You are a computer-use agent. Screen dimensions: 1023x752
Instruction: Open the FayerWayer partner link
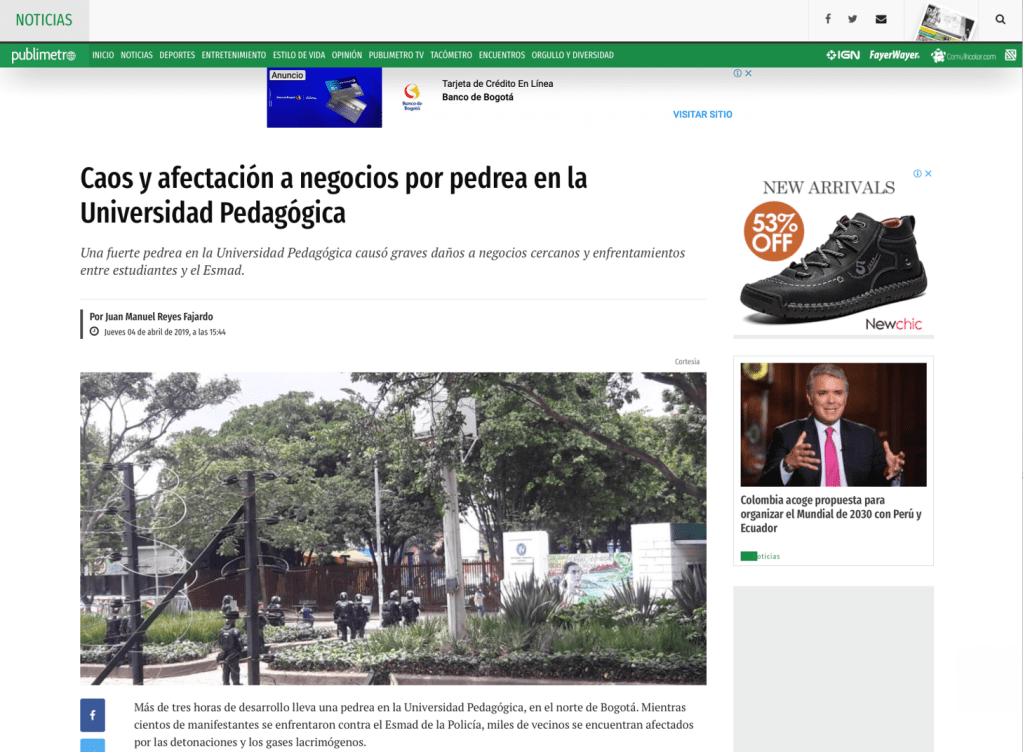click(894, 55)
